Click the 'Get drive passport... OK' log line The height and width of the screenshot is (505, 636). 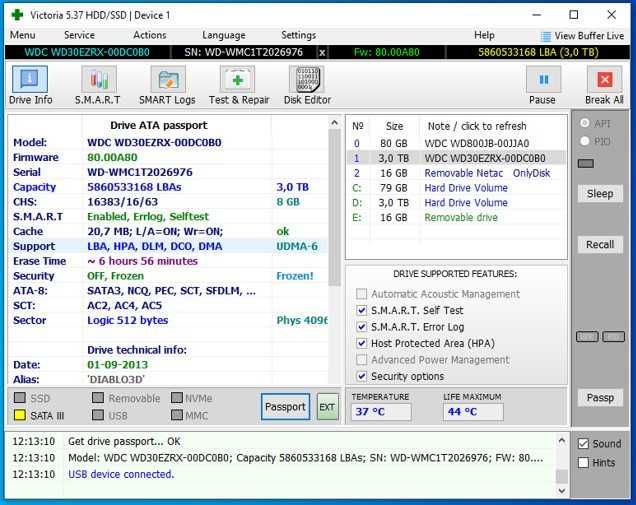(x=124, y=441)
